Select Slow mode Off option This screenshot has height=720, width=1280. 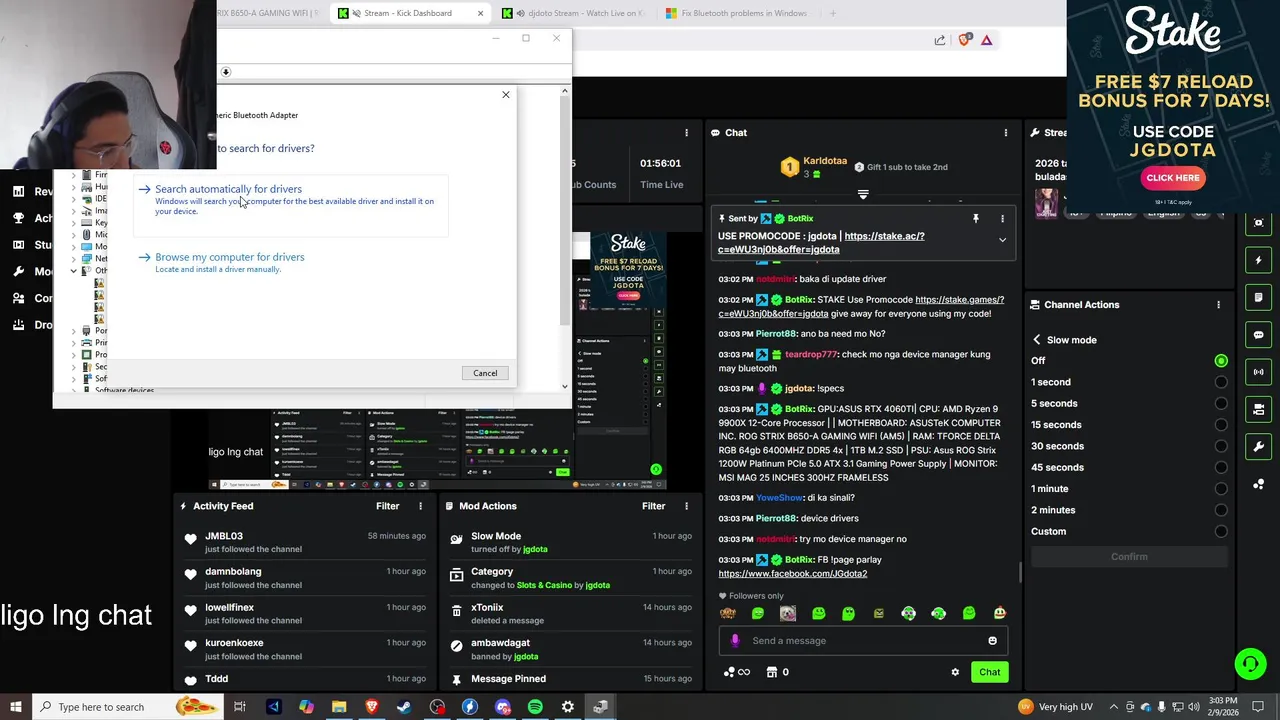(1221, 361)
